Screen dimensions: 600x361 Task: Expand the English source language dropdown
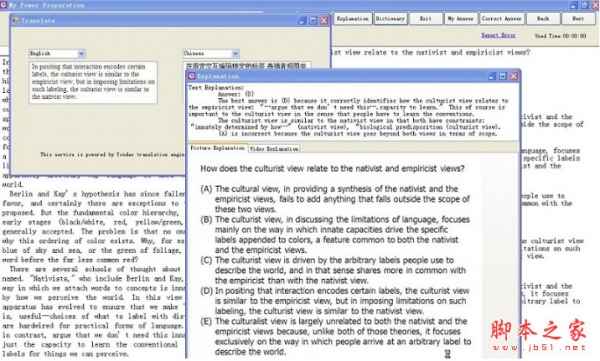click(81, 53)
